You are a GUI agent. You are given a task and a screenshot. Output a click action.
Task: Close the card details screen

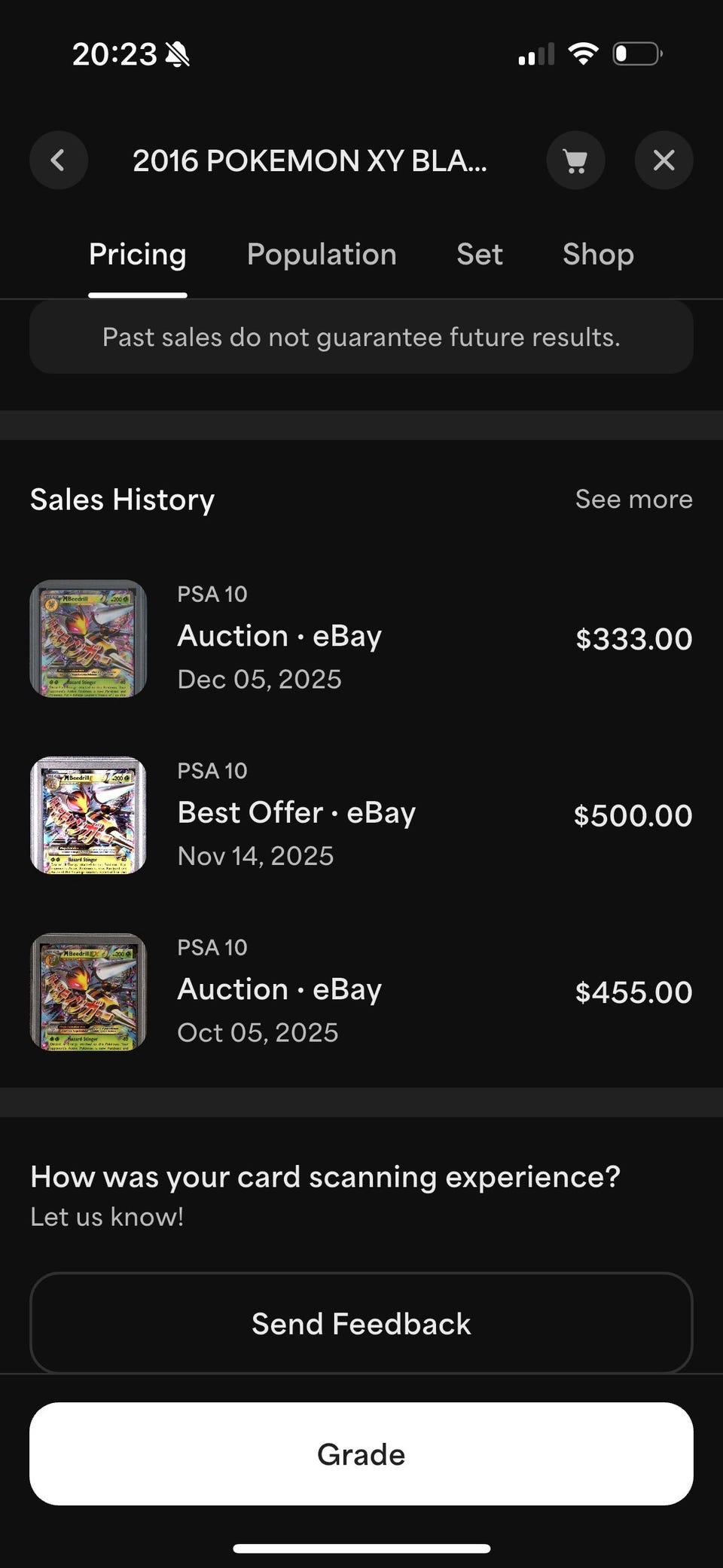[664, 160]
